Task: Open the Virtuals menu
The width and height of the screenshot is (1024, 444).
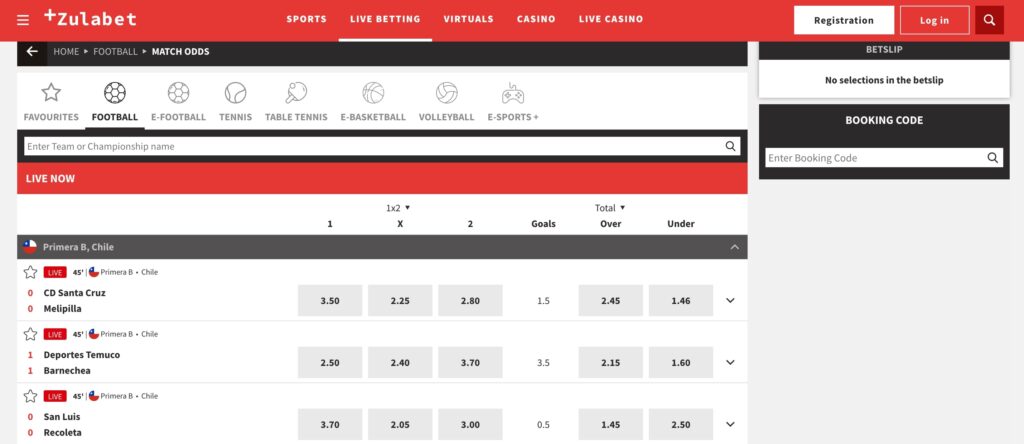Action: 468,19
